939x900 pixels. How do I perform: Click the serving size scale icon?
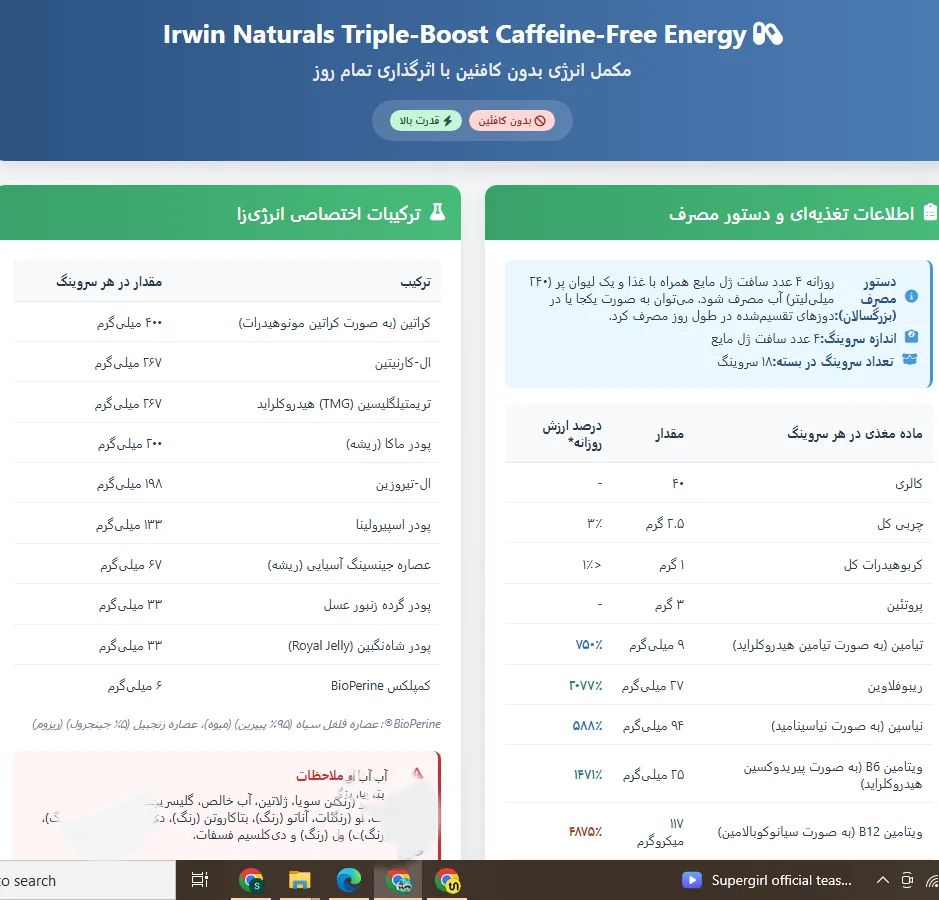click(911, 338)
